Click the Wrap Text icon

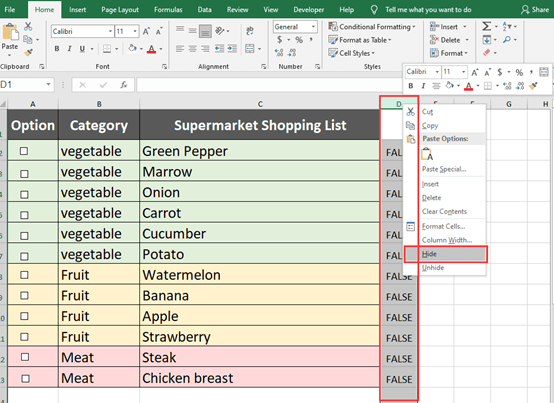[x=250, y=31]
